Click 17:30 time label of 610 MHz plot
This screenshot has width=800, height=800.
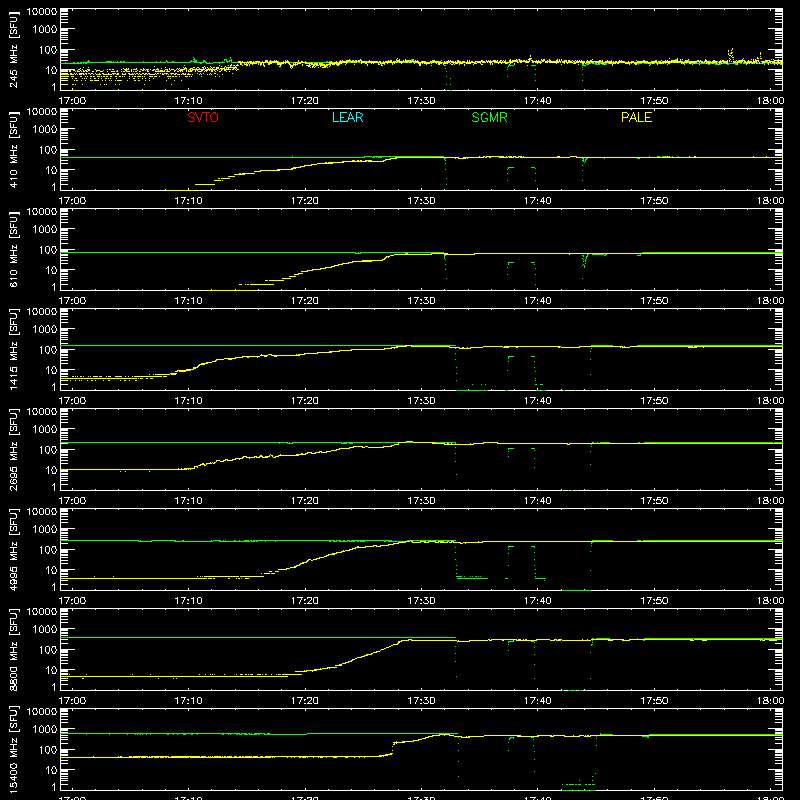point(421,301)
